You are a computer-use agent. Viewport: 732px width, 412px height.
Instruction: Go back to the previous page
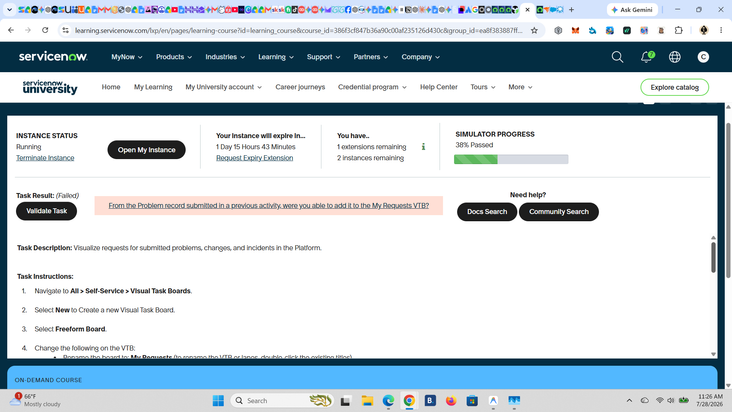click(11, 30)
